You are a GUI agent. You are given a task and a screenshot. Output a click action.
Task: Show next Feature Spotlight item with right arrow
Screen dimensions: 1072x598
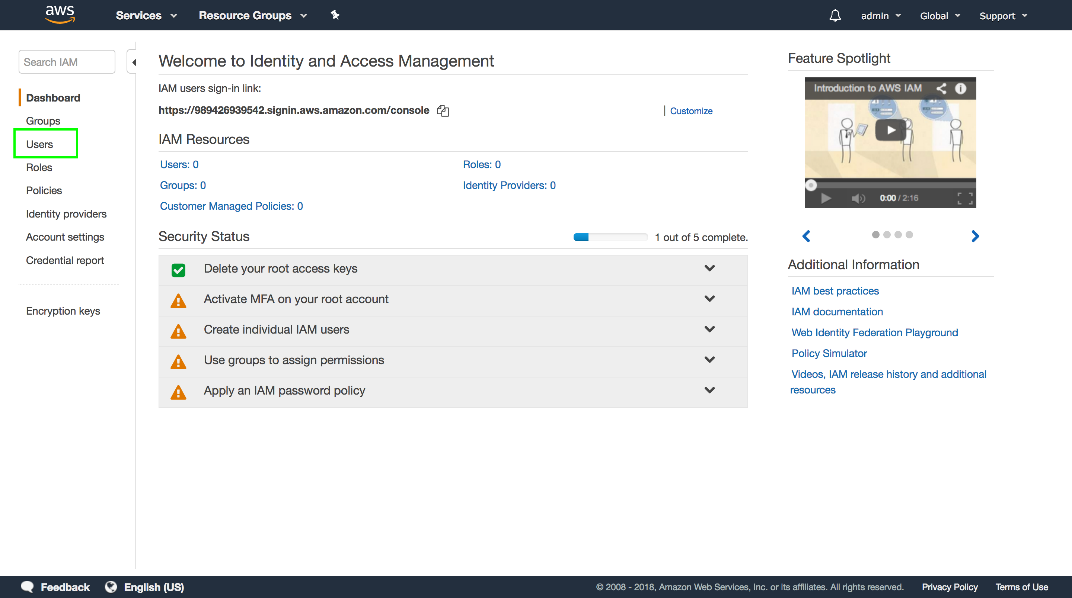point(975,237)
